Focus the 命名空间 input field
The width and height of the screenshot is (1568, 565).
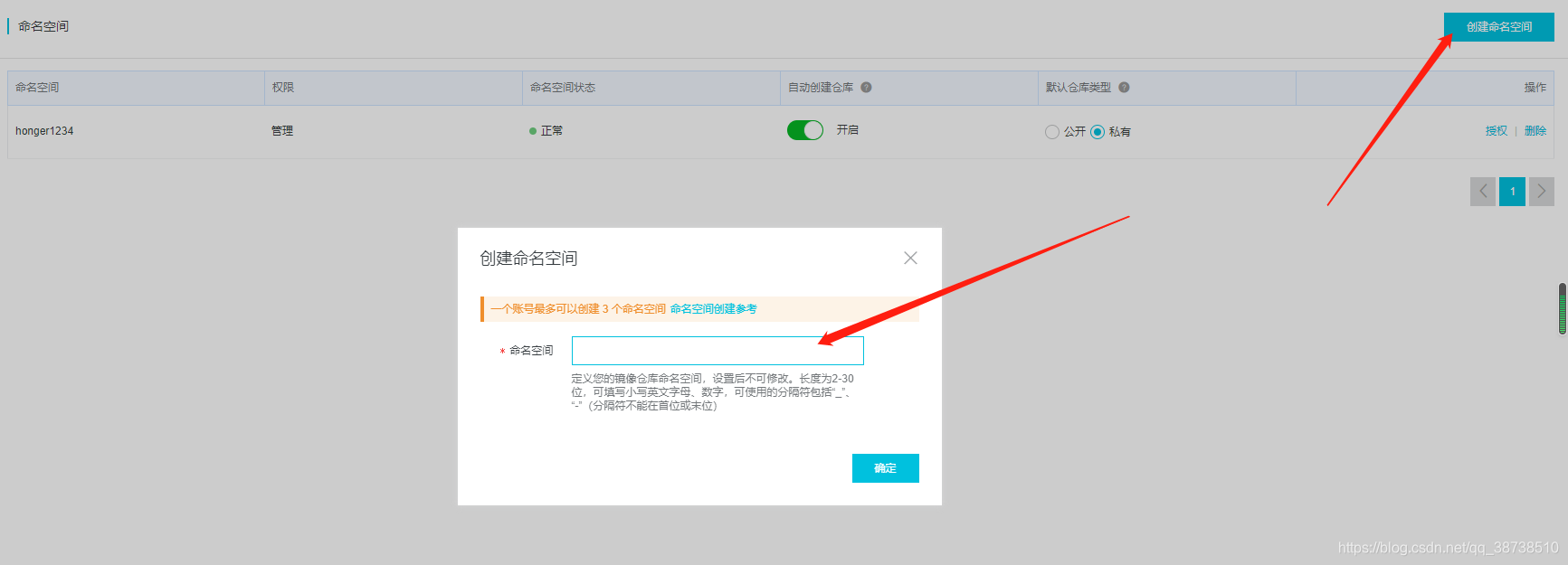click(x=717, y=351)
